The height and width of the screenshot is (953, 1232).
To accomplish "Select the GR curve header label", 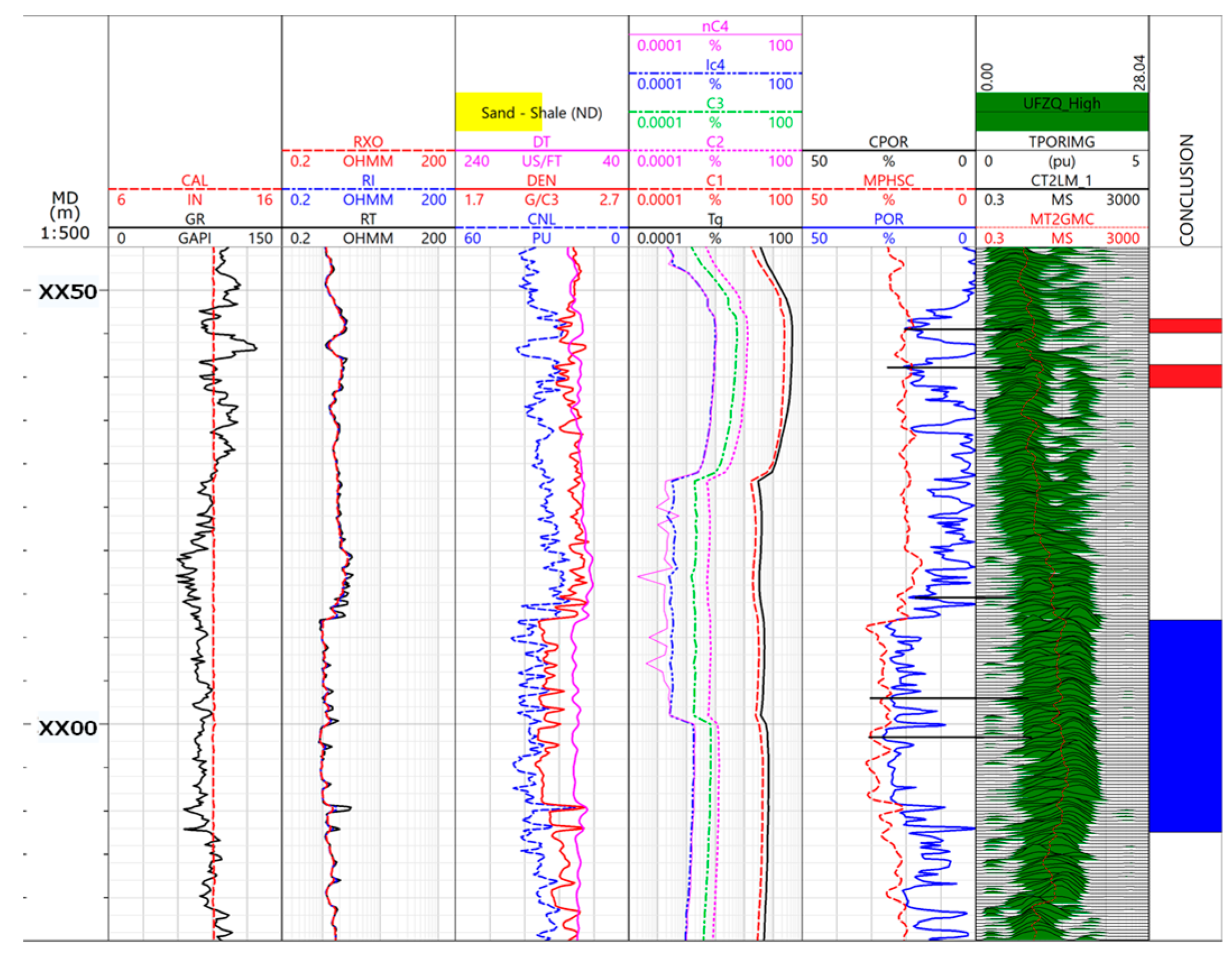I will (195, 219).
